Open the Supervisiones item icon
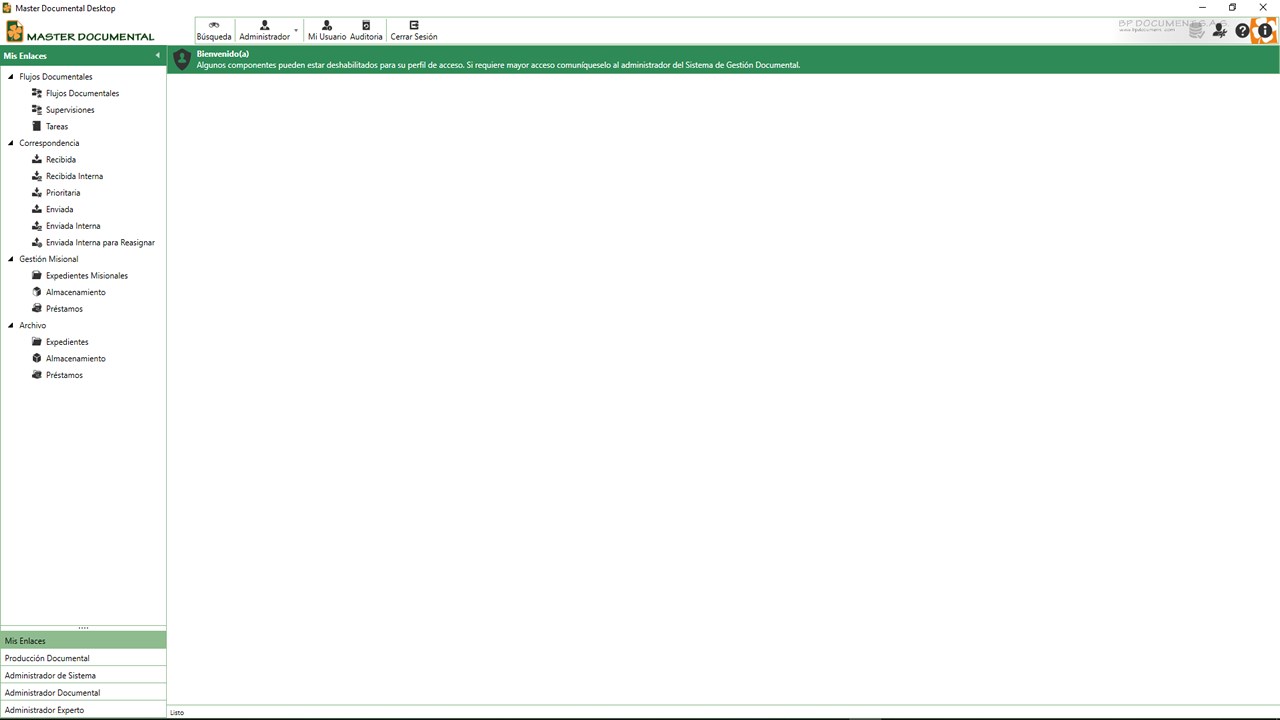 coord(37,110)
